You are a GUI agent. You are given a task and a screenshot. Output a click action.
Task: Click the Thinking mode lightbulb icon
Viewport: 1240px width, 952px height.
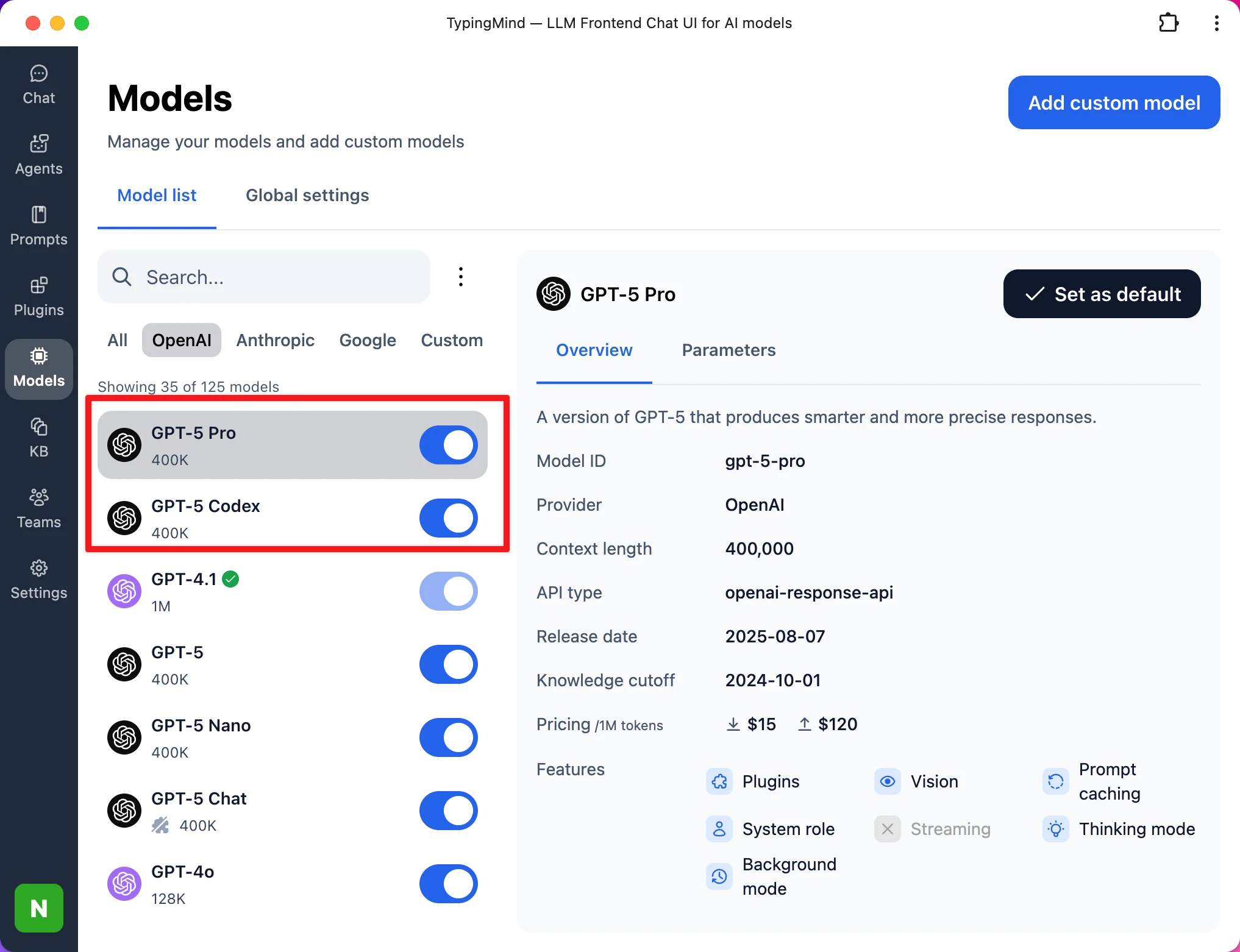tap(1056, 829)
